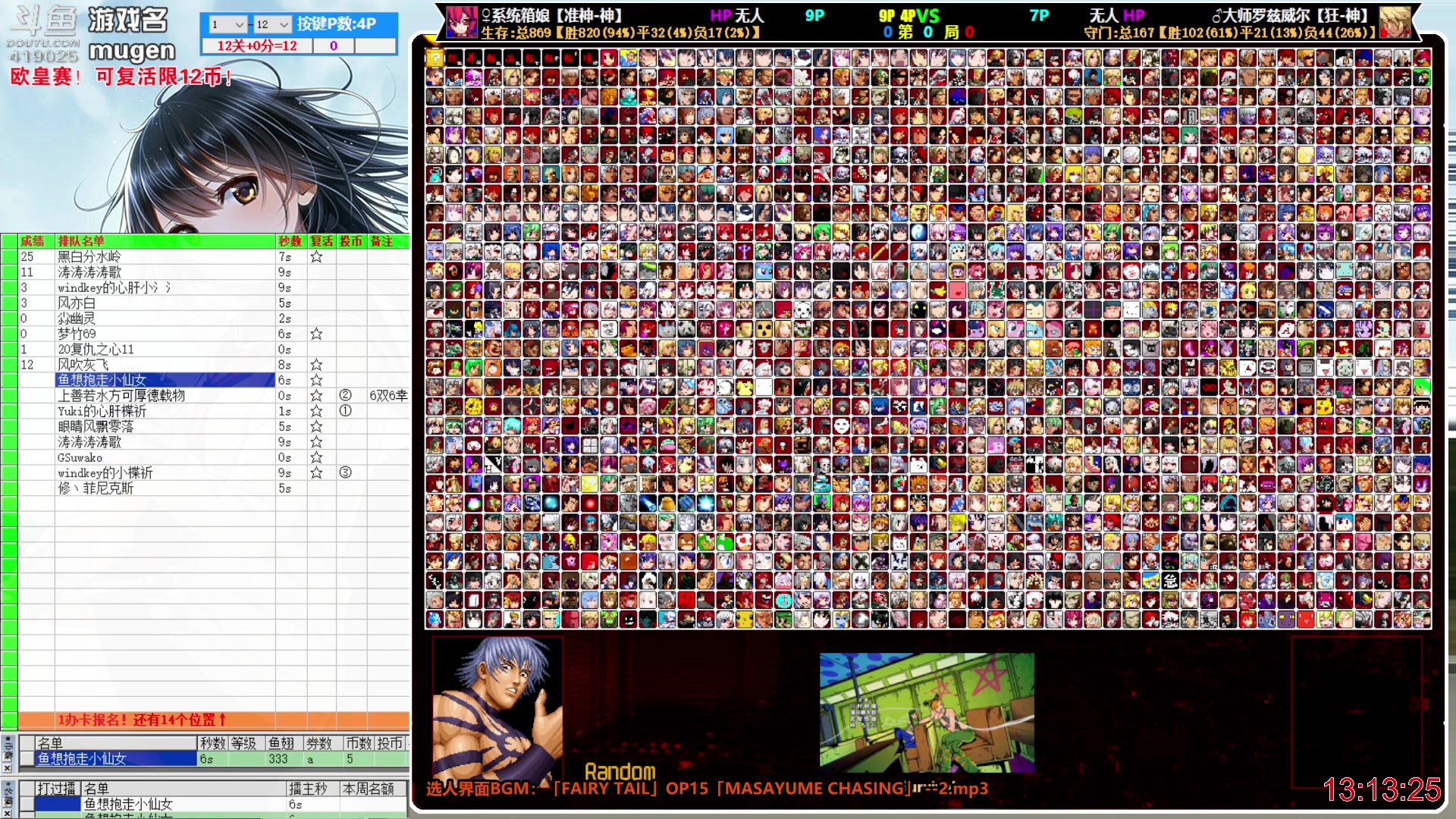Click the star in 眼睛风飘零落 row
1456x819 pixels.
(x=316, y=427)
